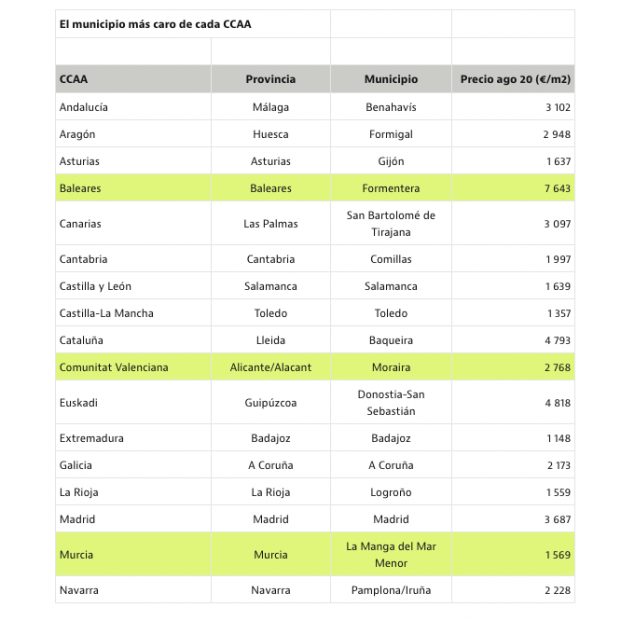Click the Las Palmas province cell

(x=270, y=223)
